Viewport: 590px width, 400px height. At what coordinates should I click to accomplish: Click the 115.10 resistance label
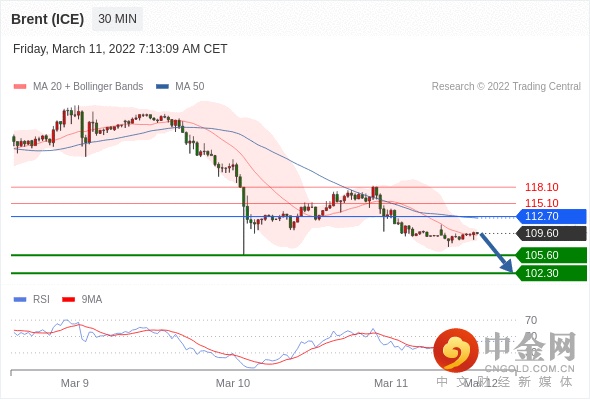tap(542, 203)
